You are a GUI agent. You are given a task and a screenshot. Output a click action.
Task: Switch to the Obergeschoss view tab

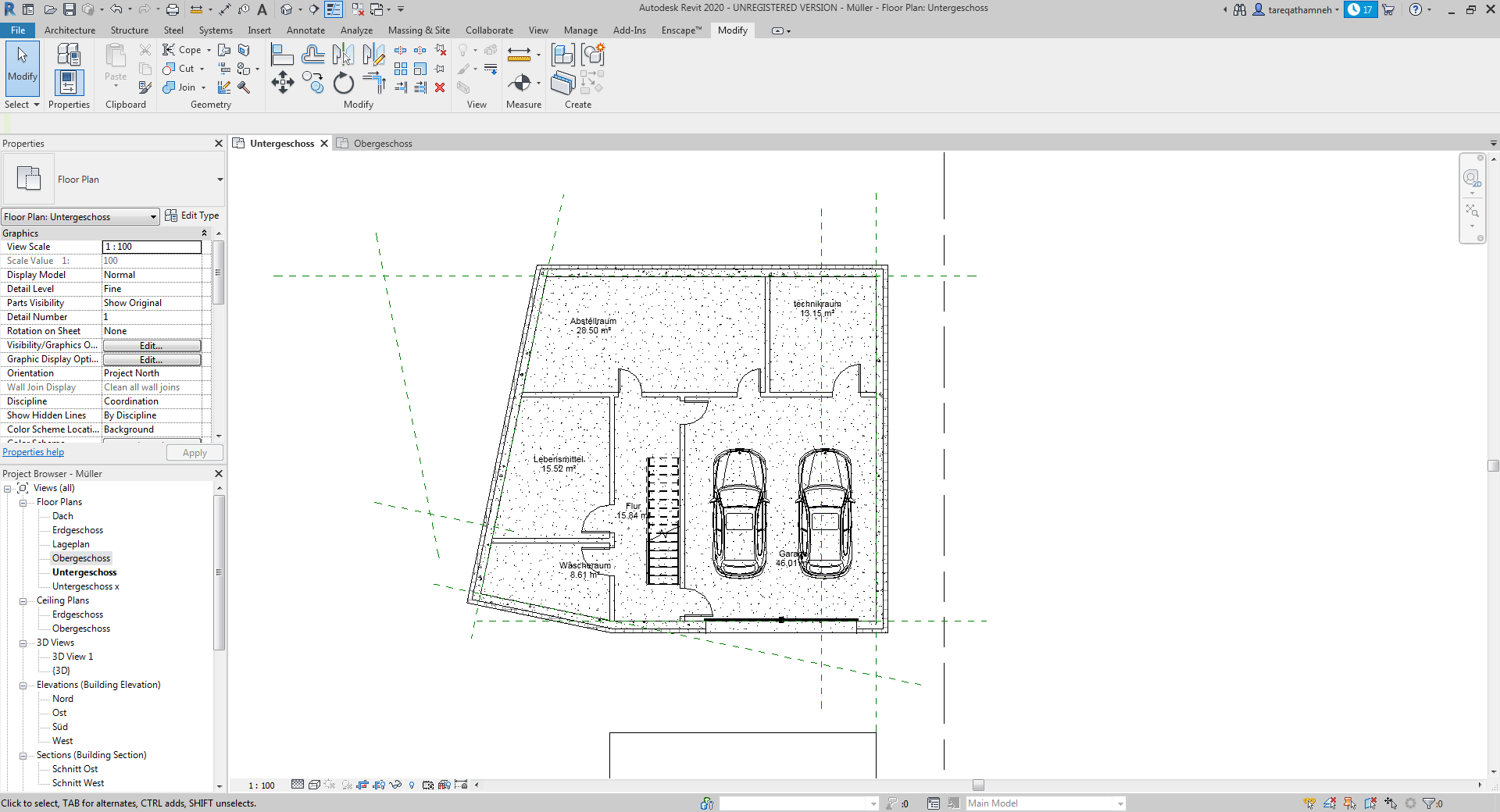(x=382, y=143)
